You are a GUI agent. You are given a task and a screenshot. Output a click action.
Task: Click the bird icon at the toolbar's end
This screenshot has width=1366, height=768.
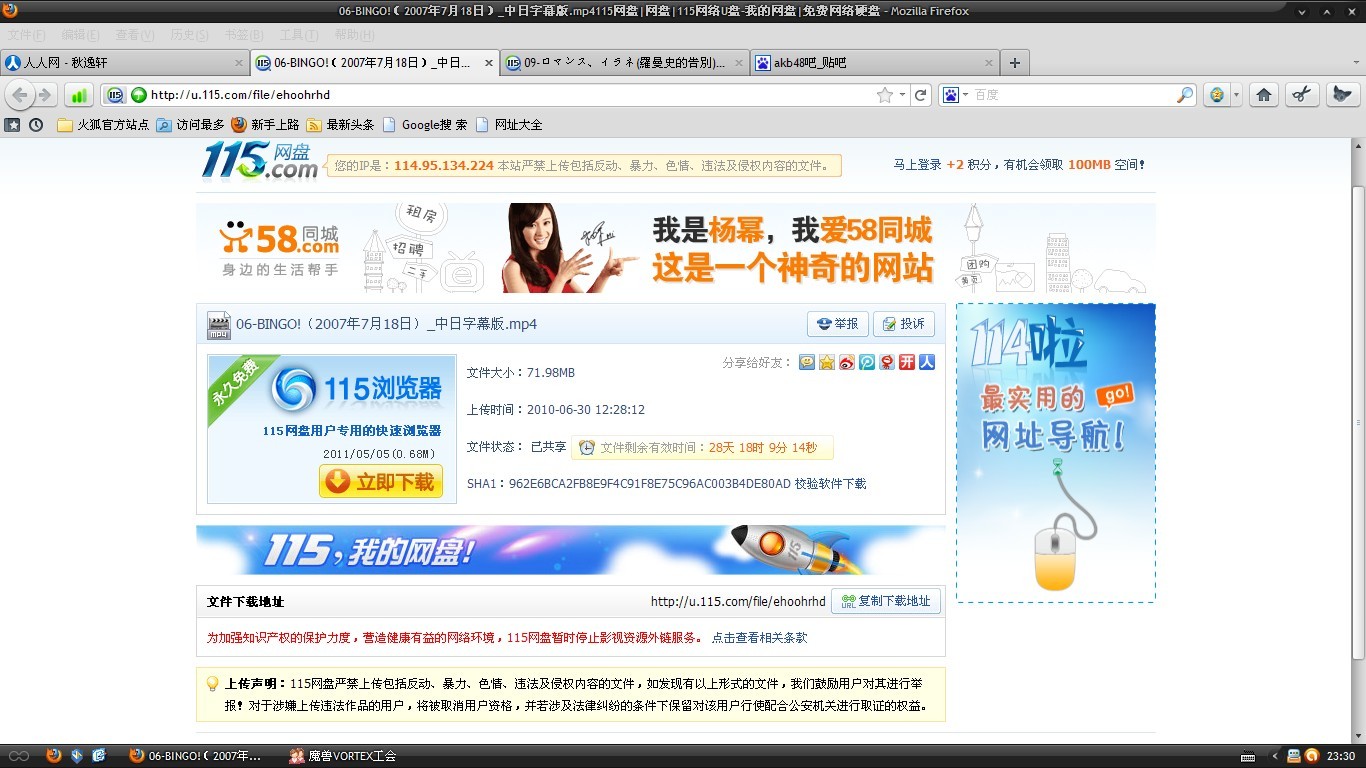[x=1342, y=95]
